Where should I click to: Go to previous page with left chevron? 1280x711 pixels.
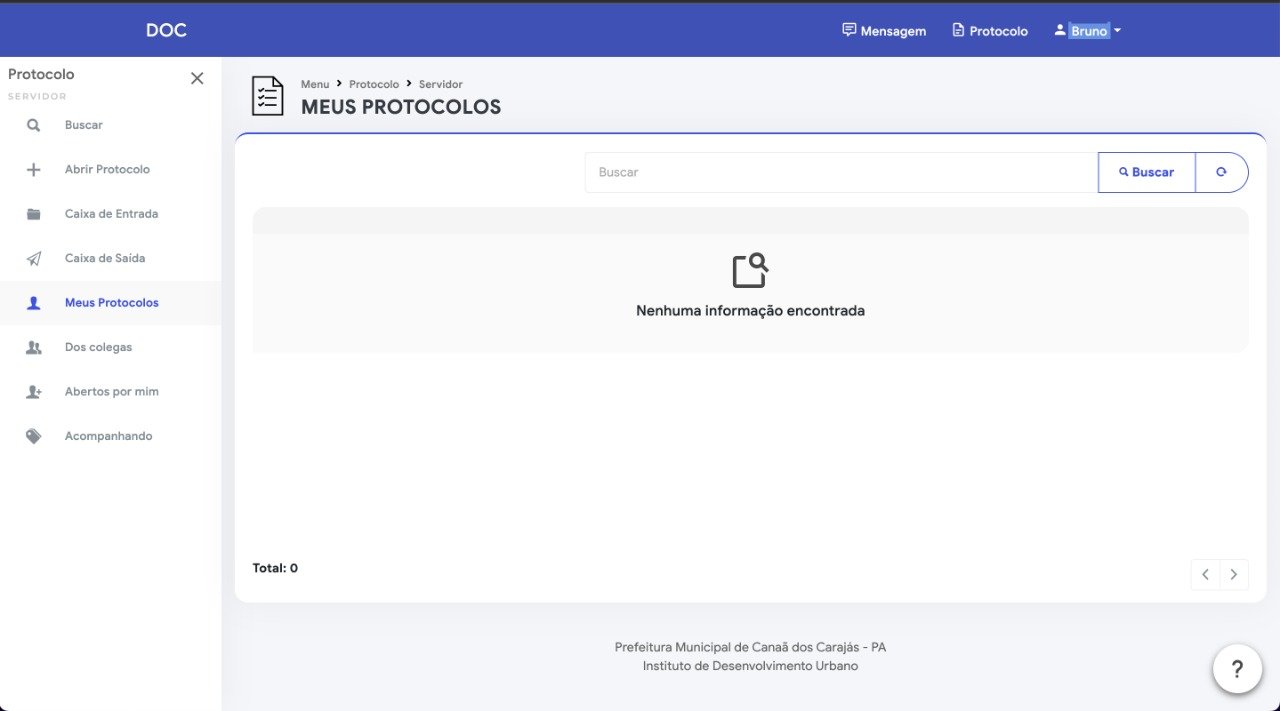[1205, 574]
